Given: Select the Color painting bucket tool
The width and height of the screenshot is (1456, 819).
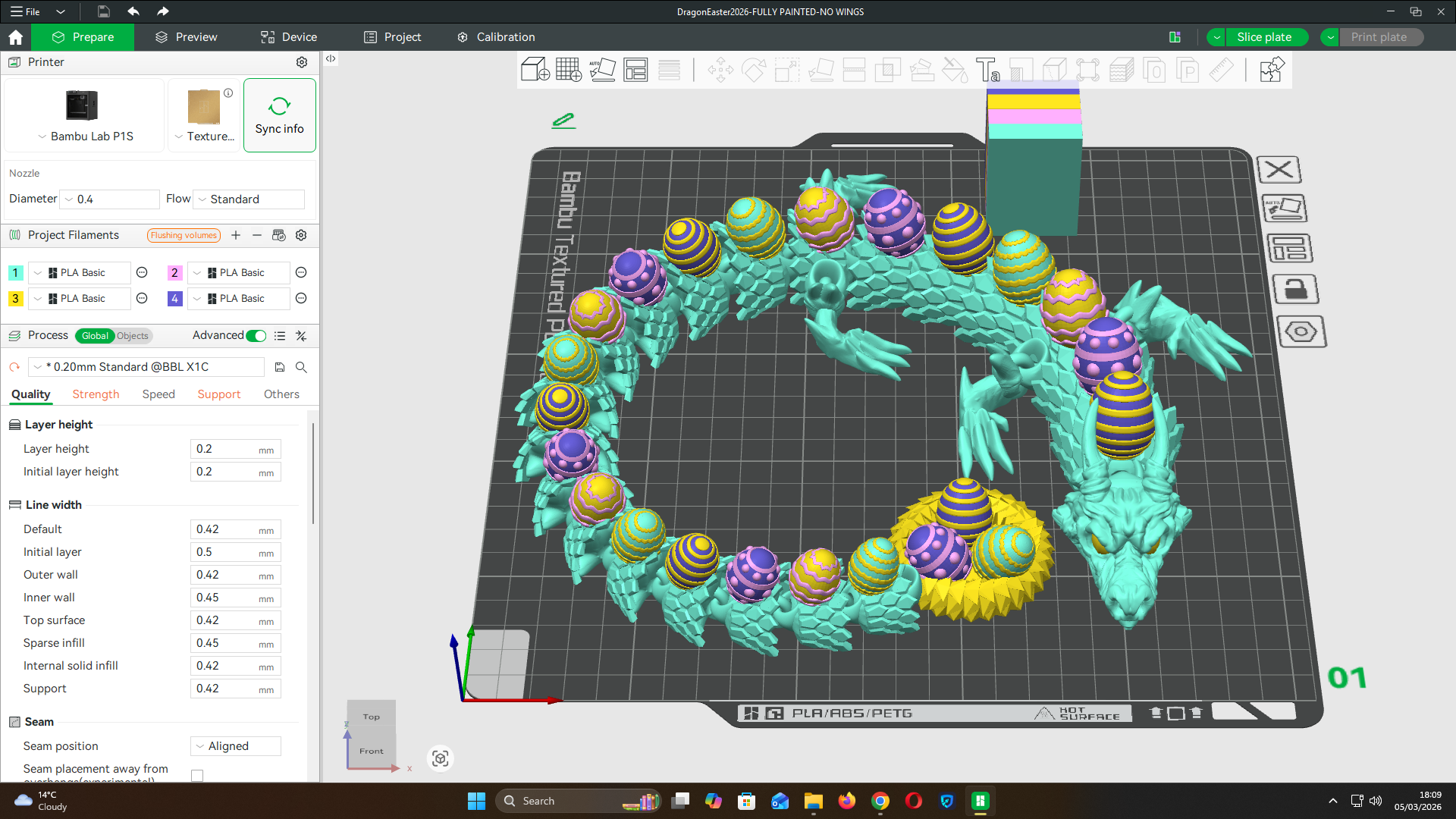Looking at the screenshot, I should (x=955, y=70).
